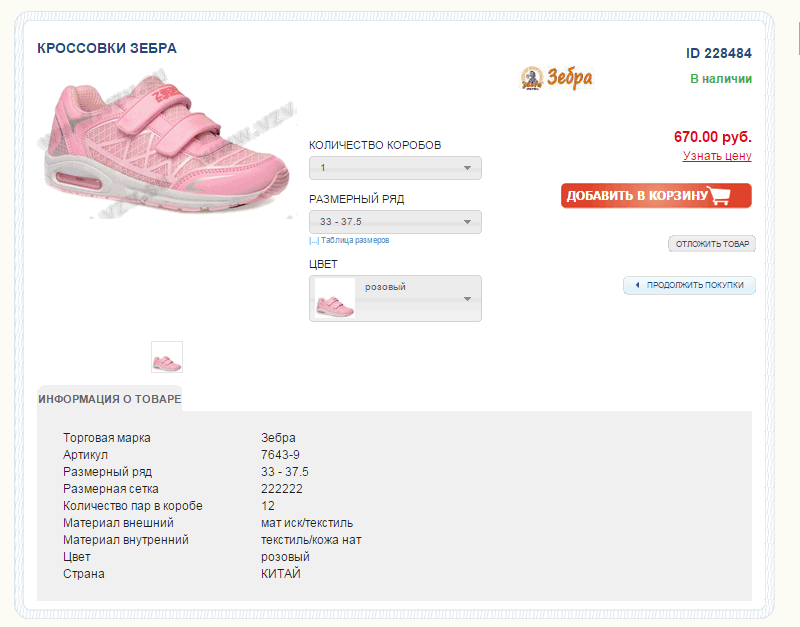This screenshot has width=800, height=627.
Task: Open the Цвет dropdown showing розовый
Action: [410, 298]
